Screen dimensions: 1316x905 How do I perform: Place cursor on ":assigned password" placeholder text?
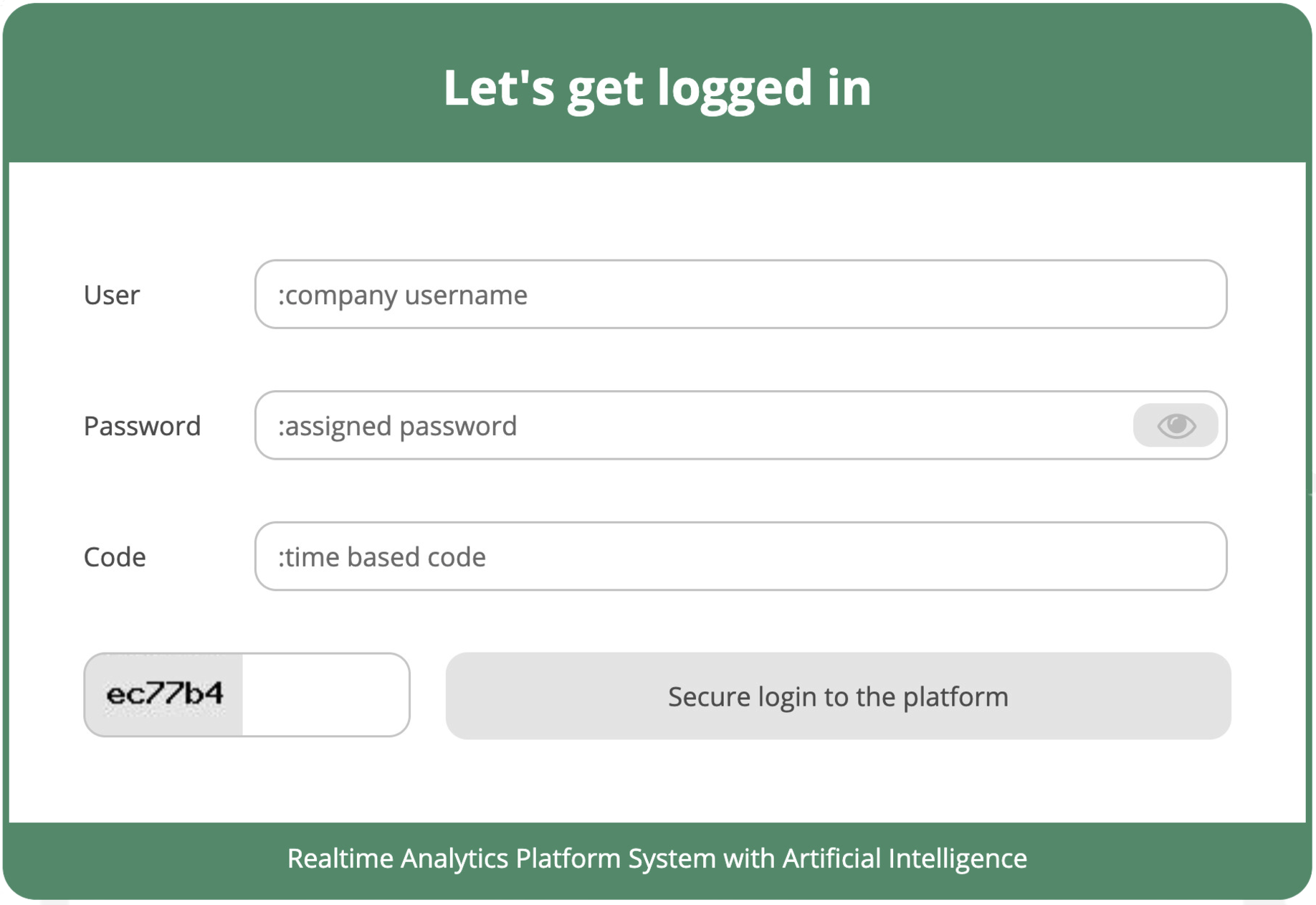pos(397,426)
